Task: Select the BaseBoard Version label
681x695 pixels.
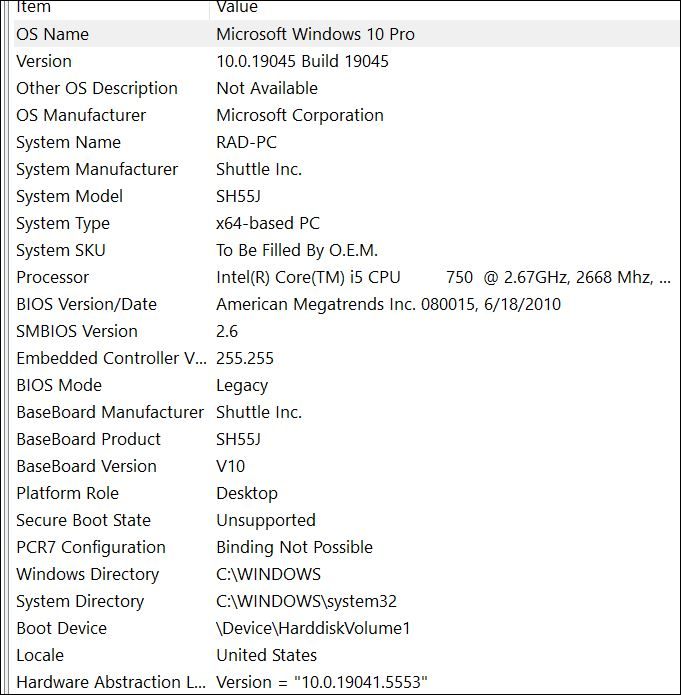Action: (x=86, y=467)
